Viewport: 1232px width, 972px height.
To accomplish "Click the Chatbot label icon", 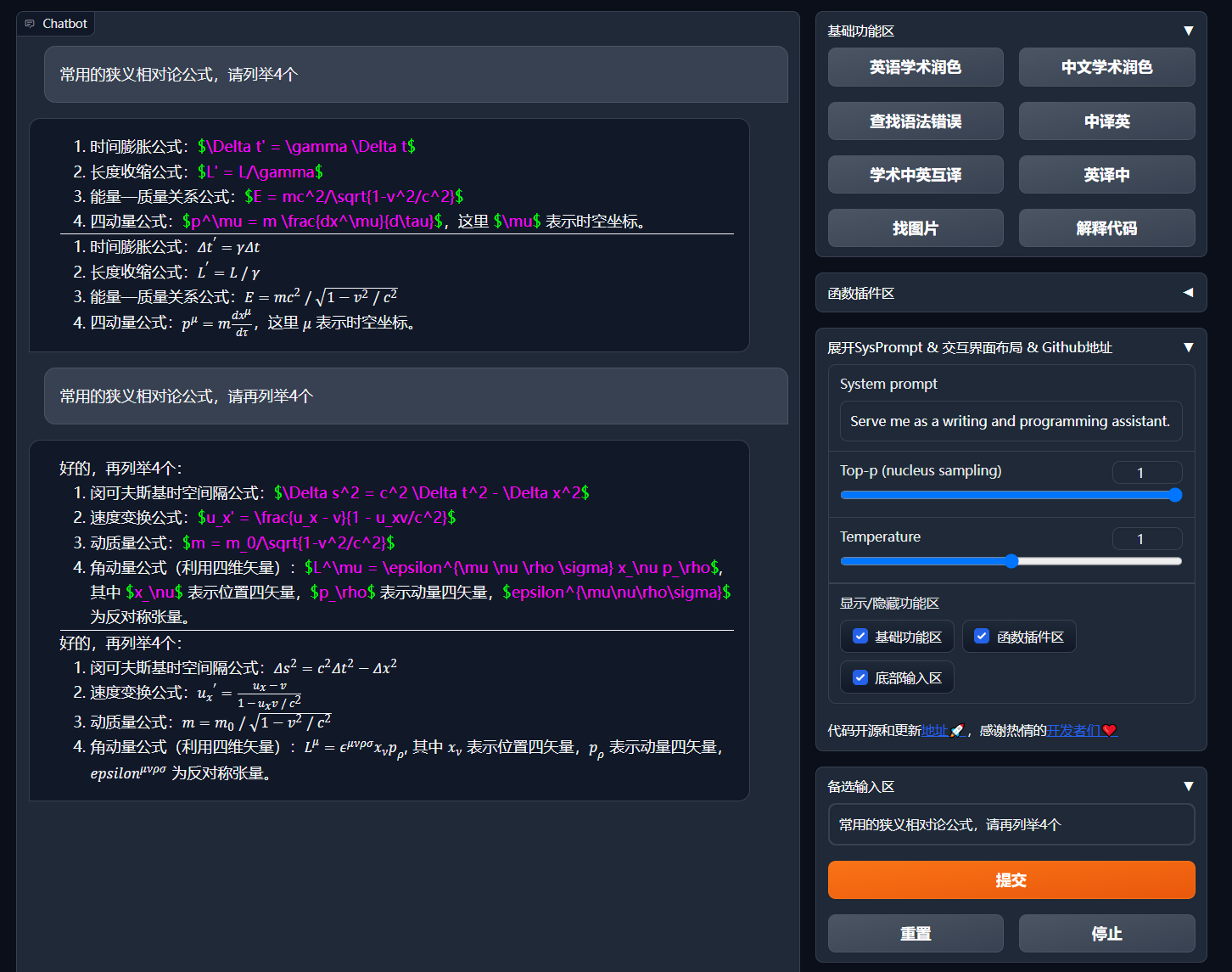I will click(30, 24).
